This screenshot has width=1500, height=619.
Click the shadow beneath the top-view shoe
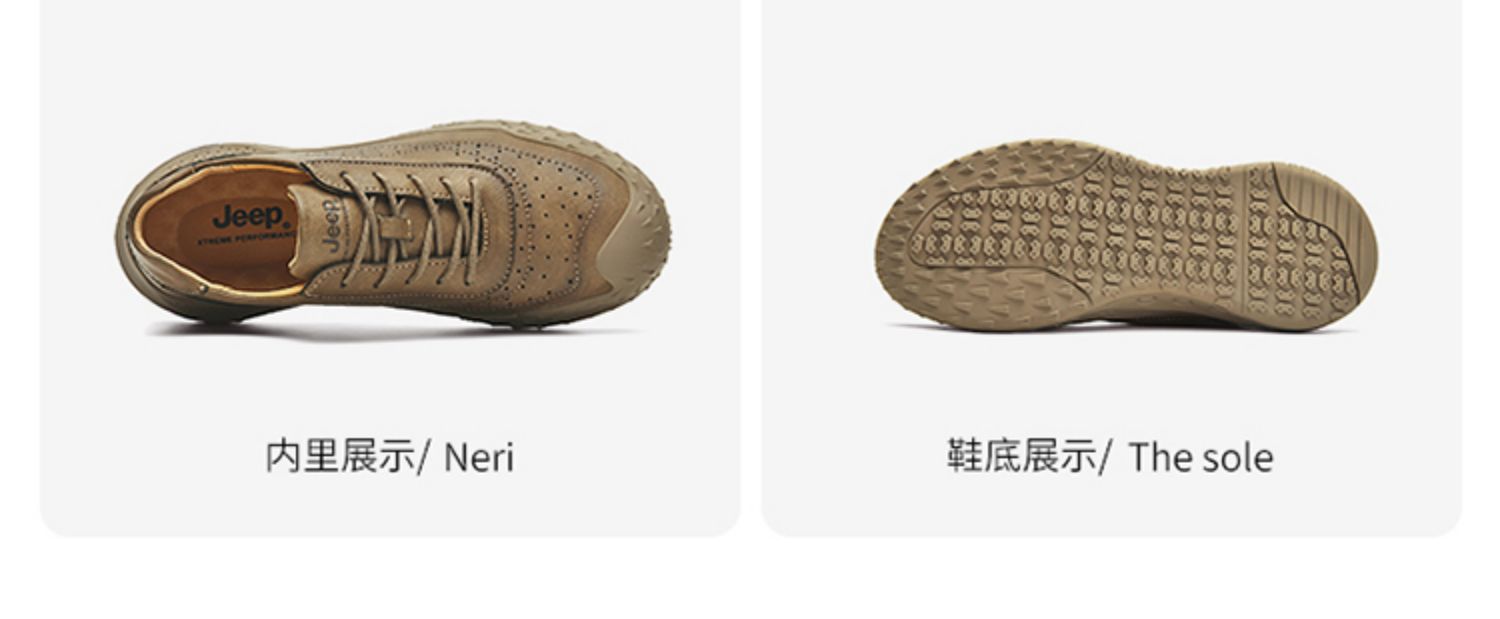(390, 328)
